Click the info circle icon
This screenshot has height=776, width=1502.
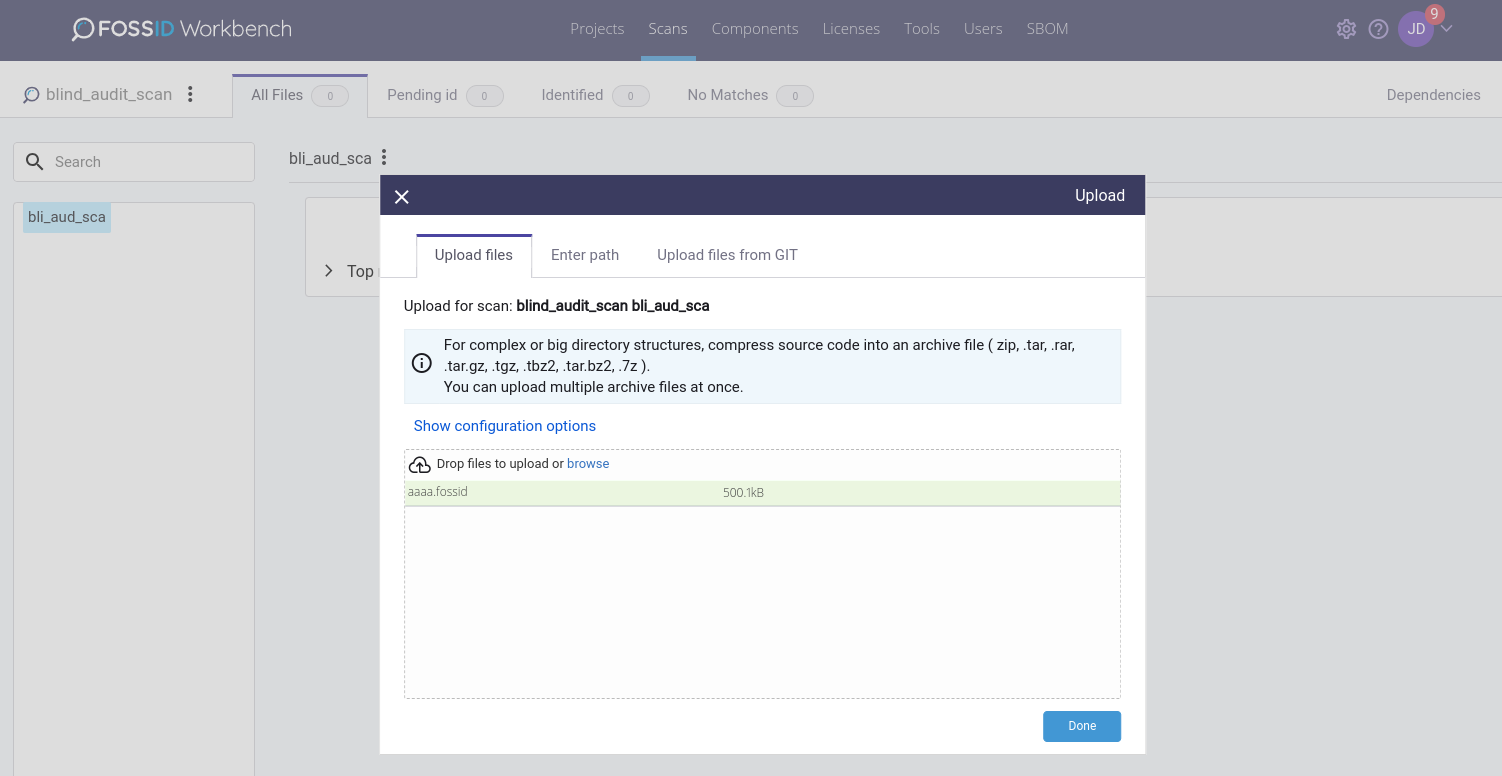[422, 362]
